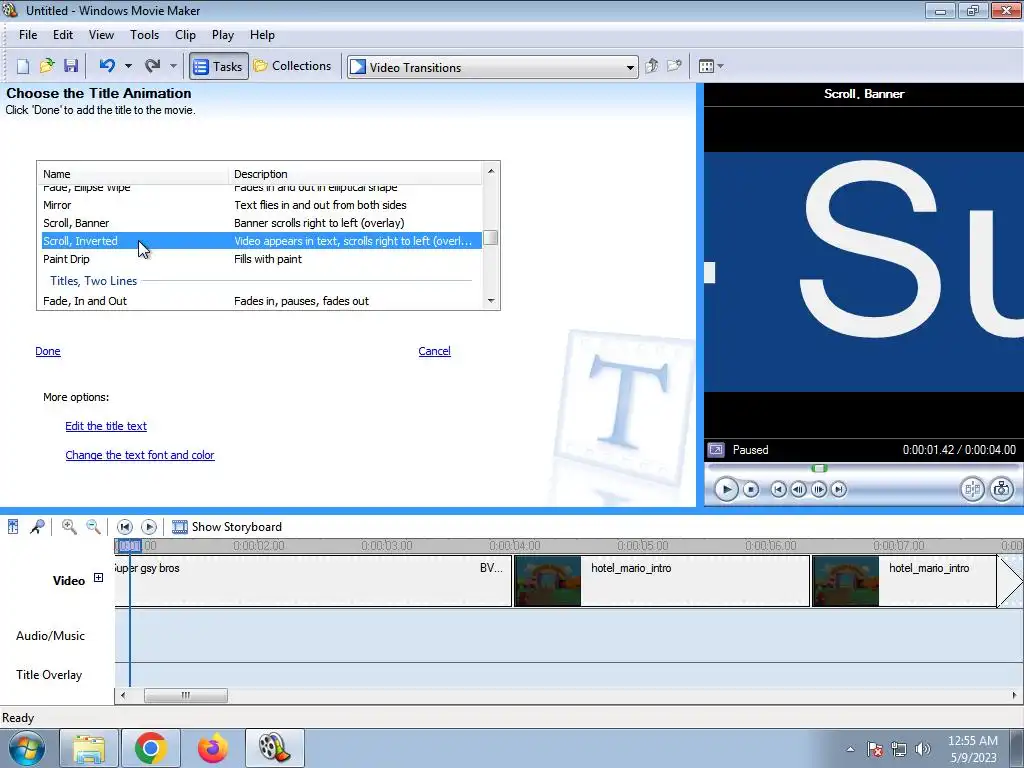The width and height of the screenshot is (1024, 768).
Task: Open Windows Explorer from the taskbar
Action: [x=89, y=748]
